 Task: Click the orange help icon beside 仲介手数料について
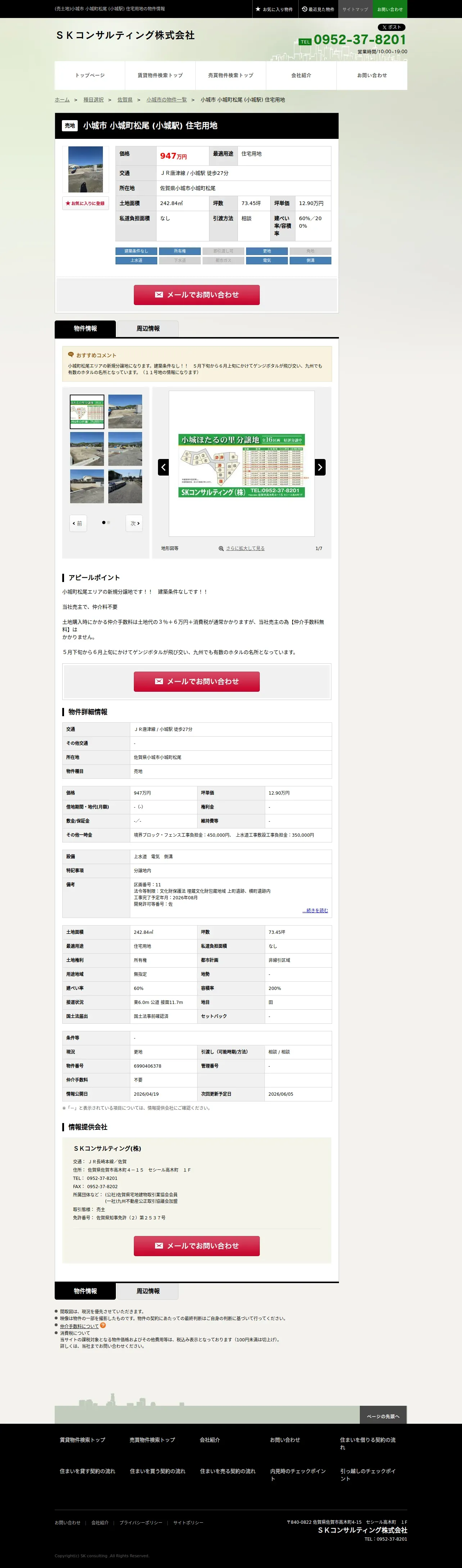pos(103,1326)
